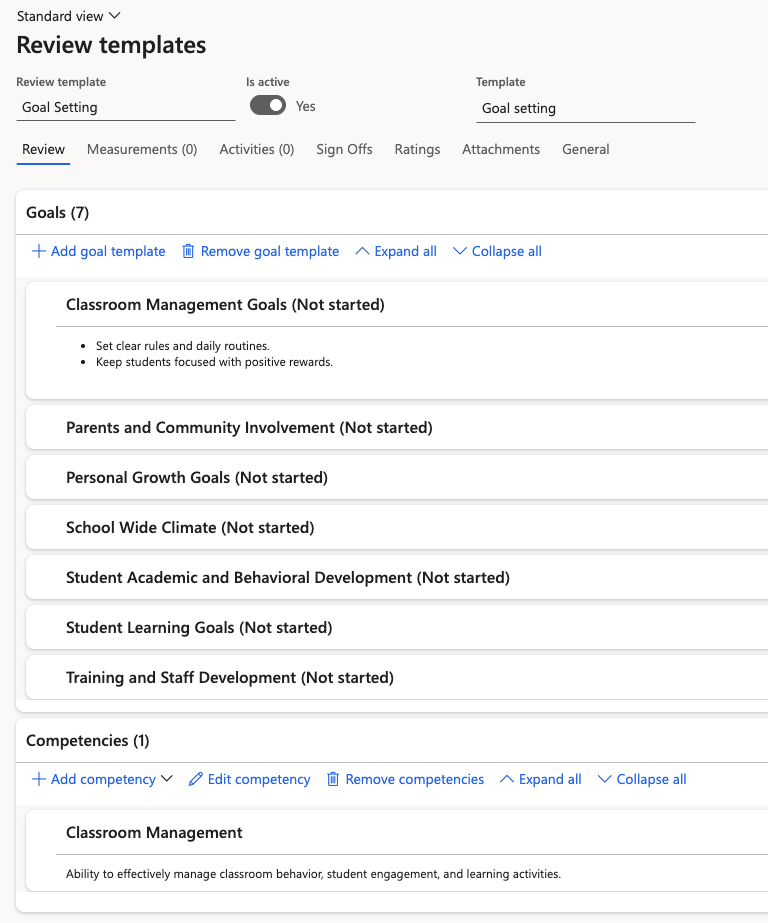Open the Activities (0) tab
The image size is (768, 923).
pos(257,150)
